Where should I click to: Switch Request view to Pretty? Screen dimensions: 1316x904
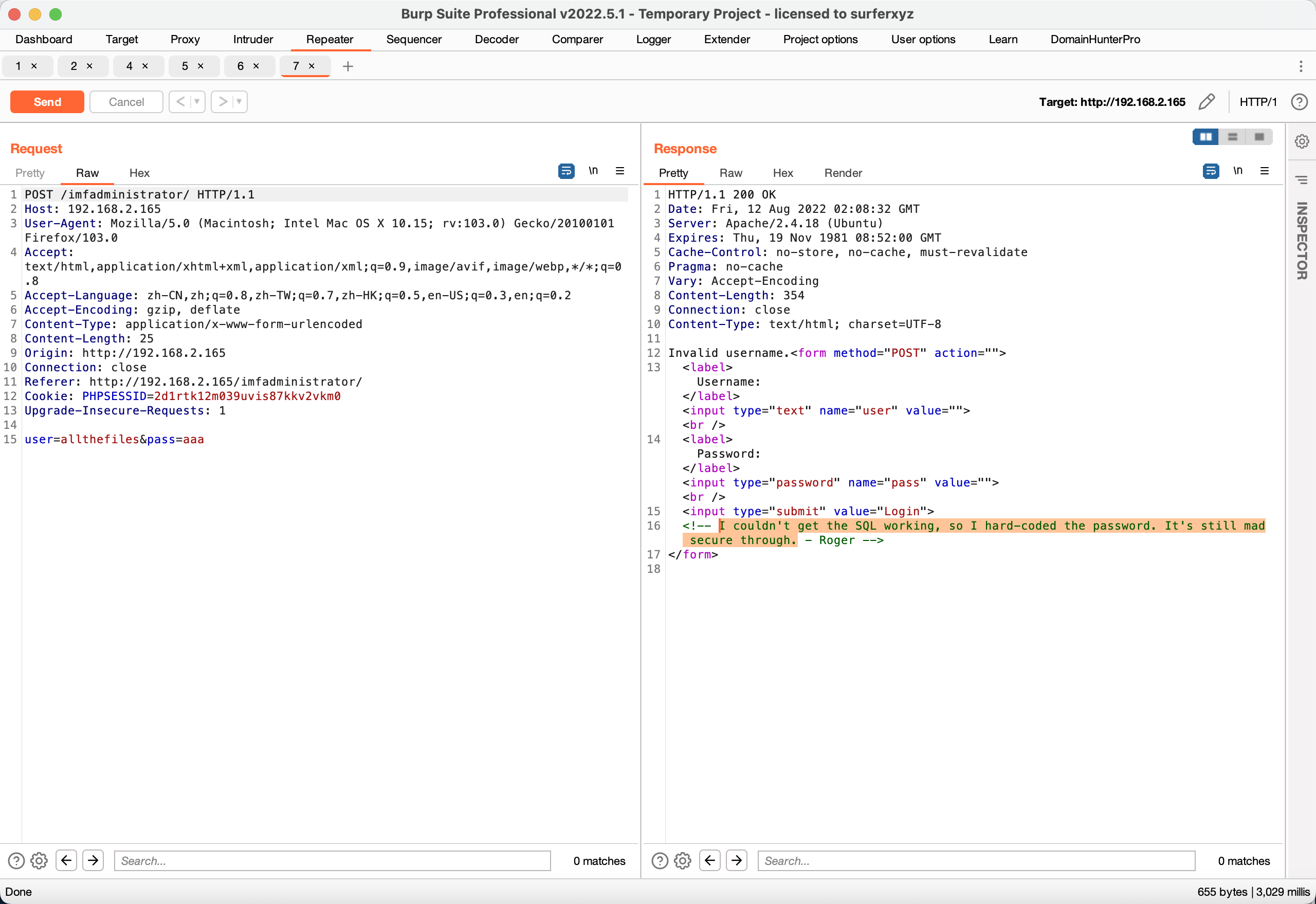tap(30, 173)
